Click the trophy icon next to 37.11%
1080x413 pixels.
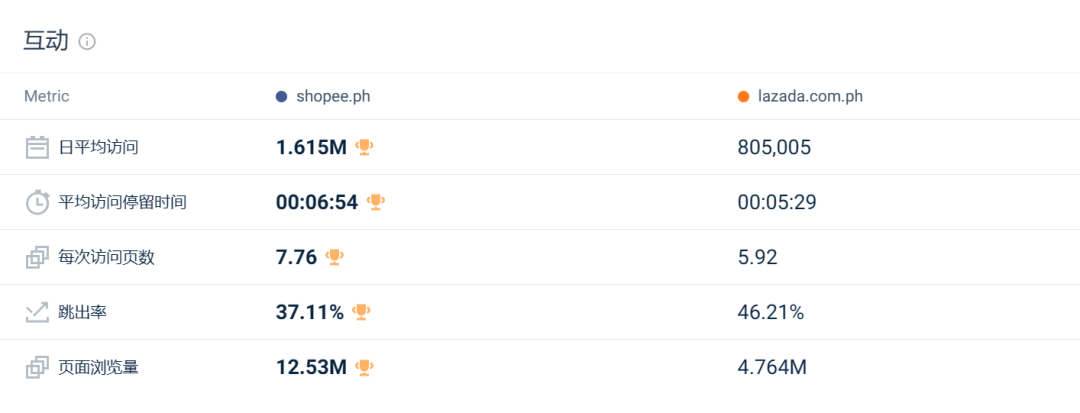coord(361,313)
